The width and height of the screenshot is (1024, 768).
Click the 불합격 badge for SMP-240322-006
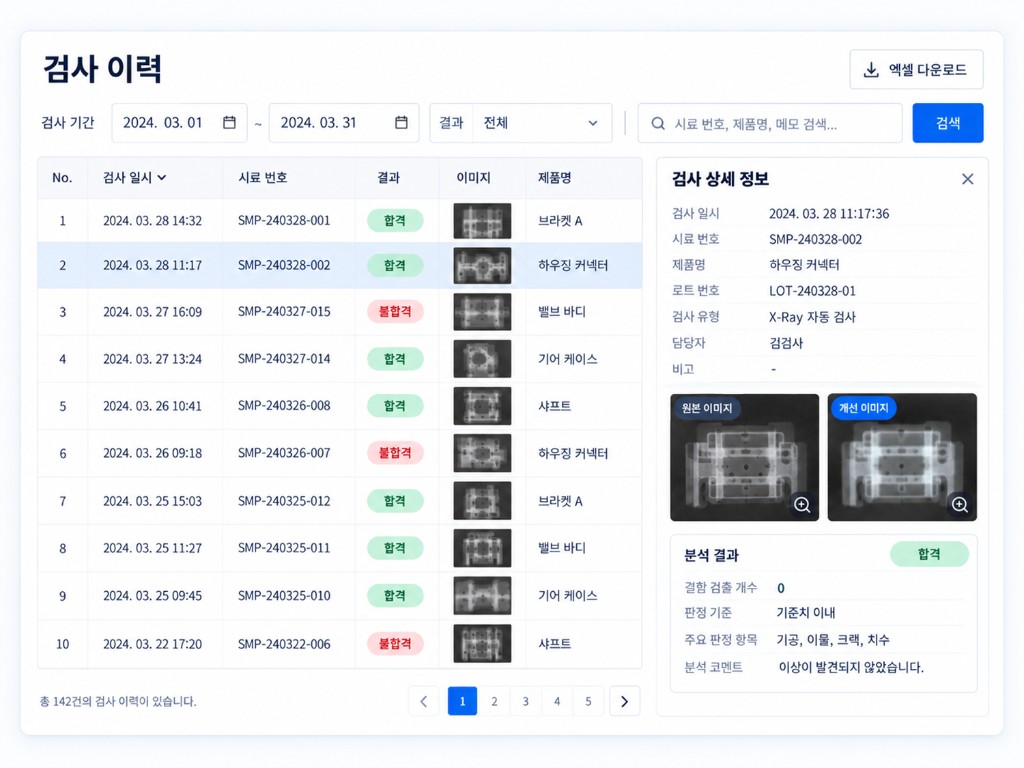[x=395, y=643]
